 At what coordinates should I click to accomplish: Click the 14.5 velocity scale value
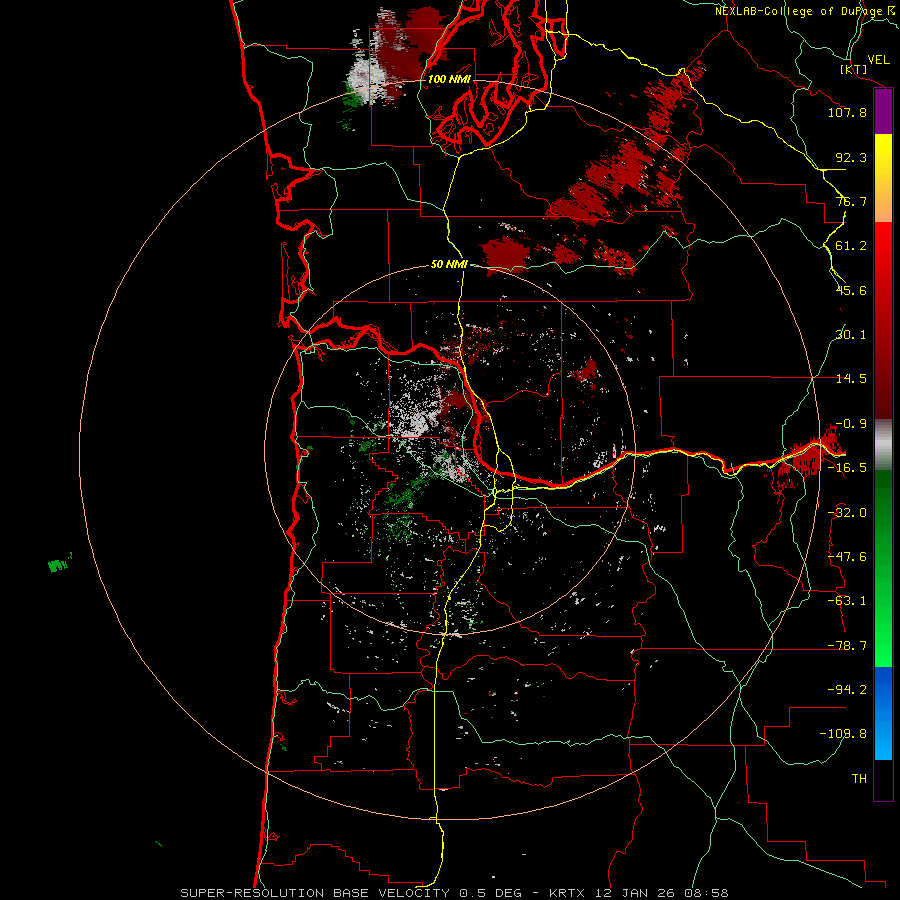click(x=851, y=379)
